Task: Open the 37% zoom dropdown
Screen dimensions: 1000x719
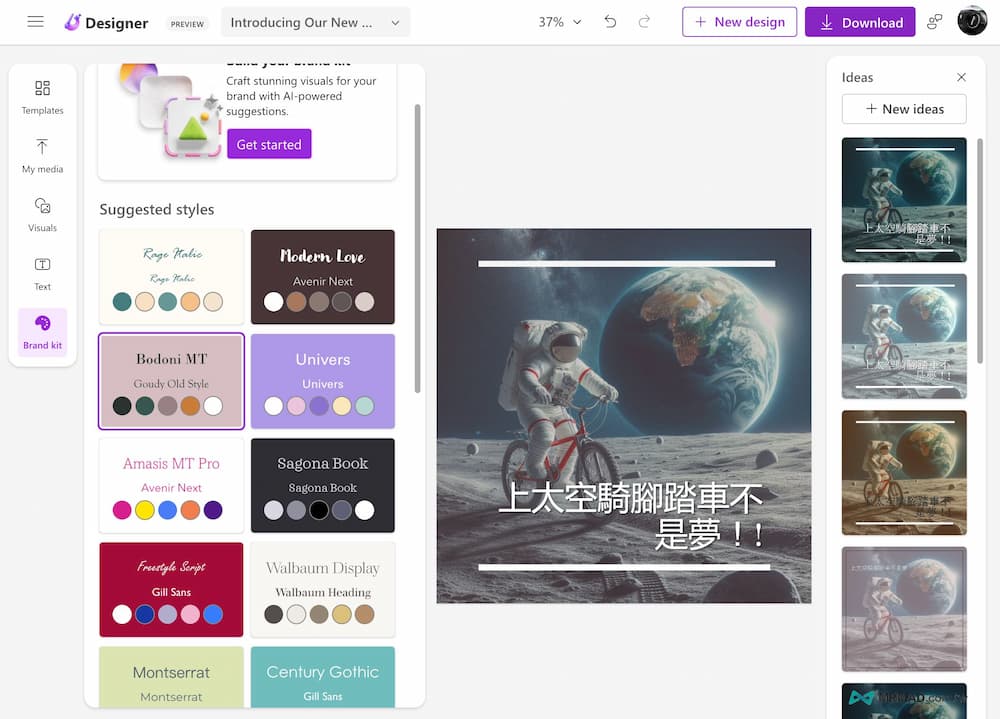Action: [x=559, y=22]
